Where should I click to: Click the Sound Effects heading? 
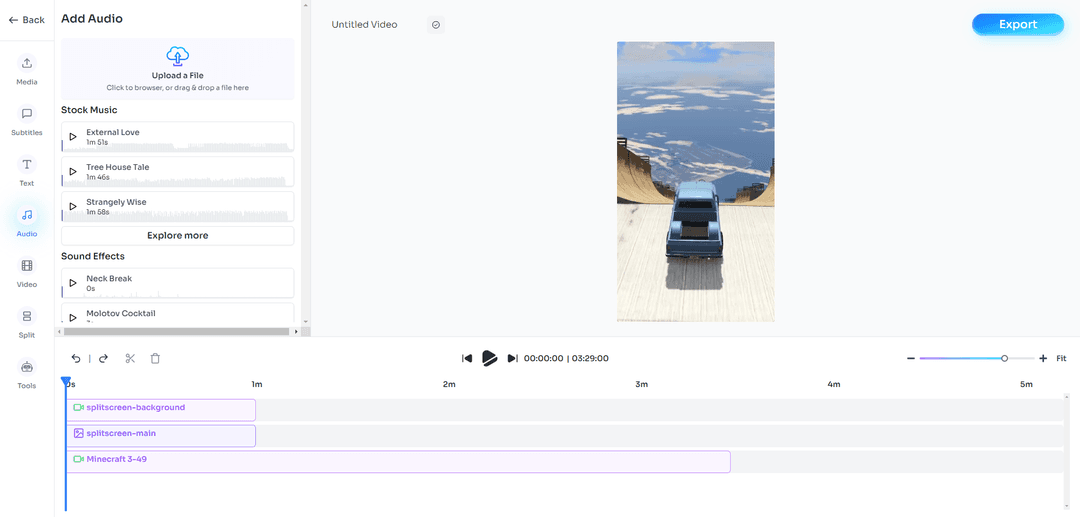point(93,256)
